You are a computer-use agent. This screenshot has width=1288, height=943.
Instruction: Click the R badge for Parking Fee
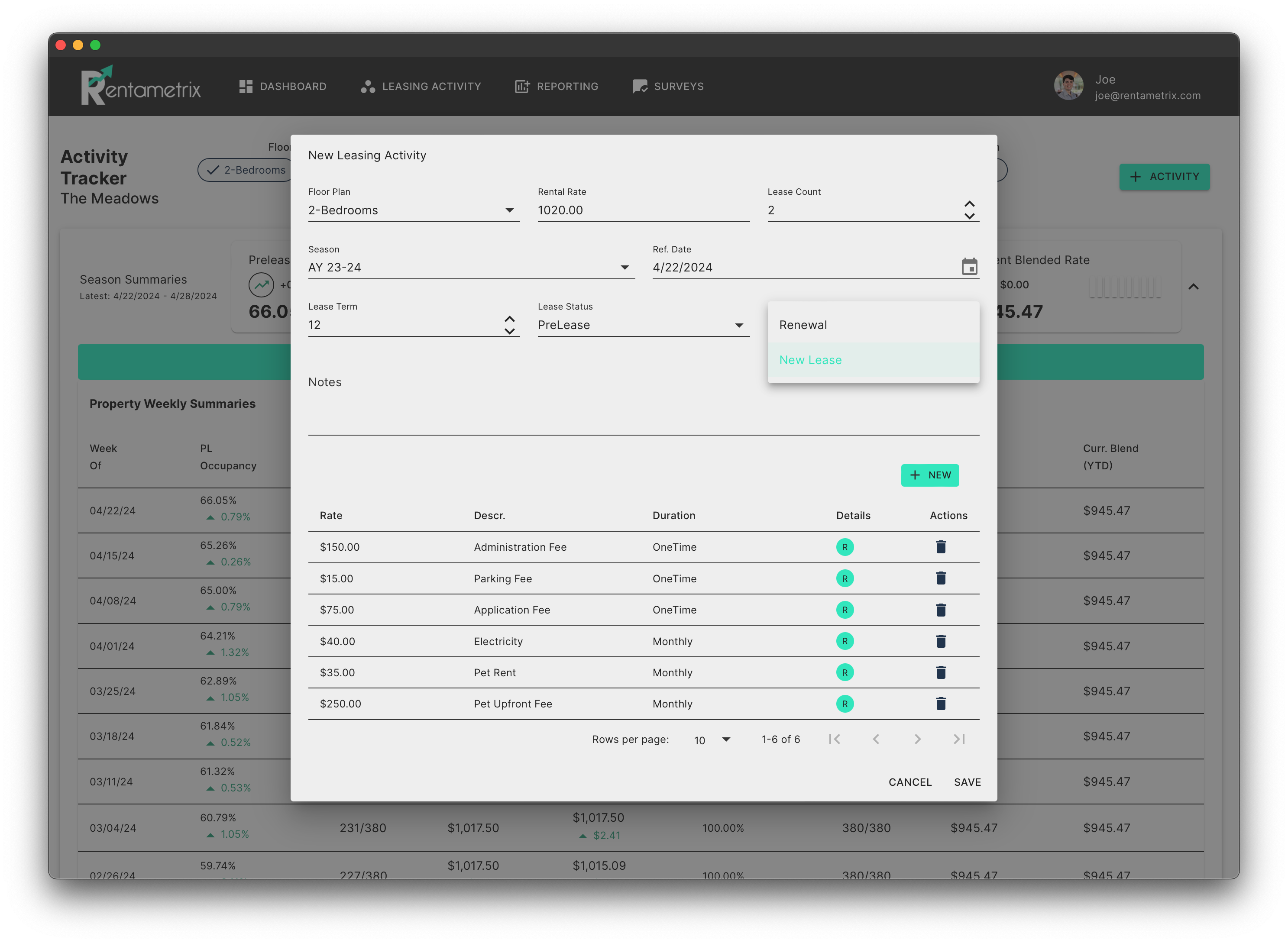coord(845,578)
